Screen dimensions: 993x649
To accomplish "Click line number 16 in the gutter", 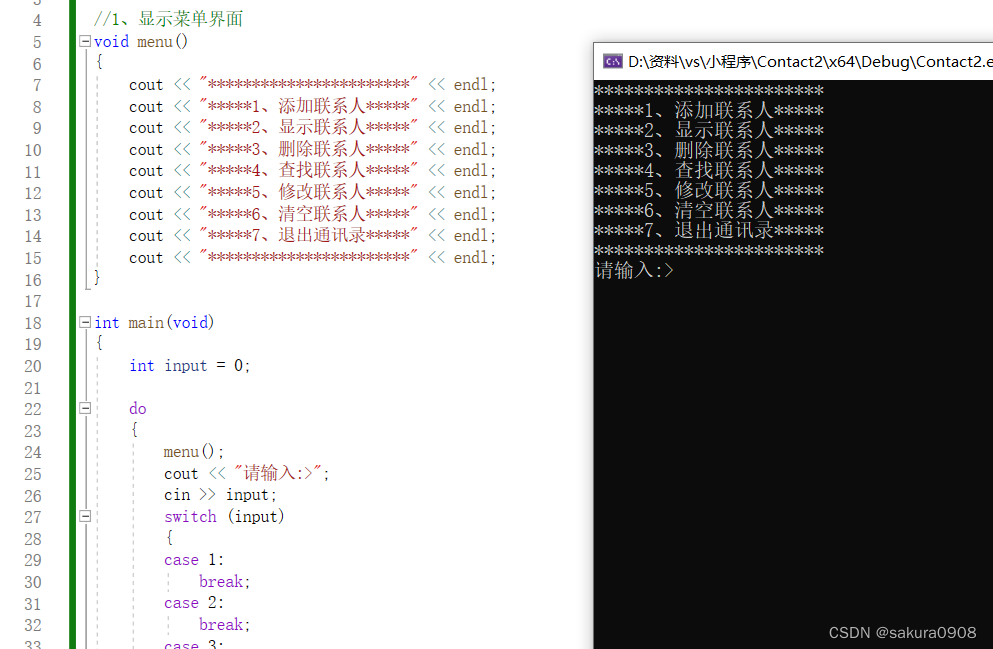I will [33, 280].
